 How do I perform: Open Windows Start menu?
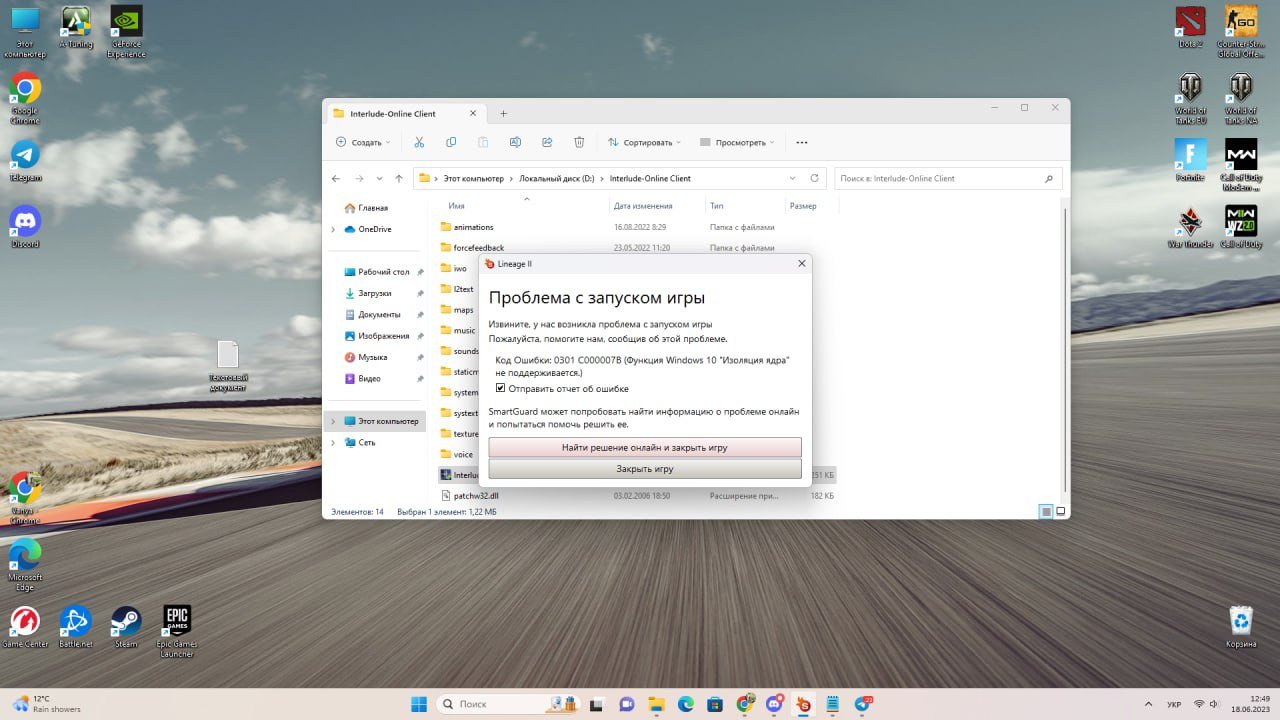pos(419,704)
